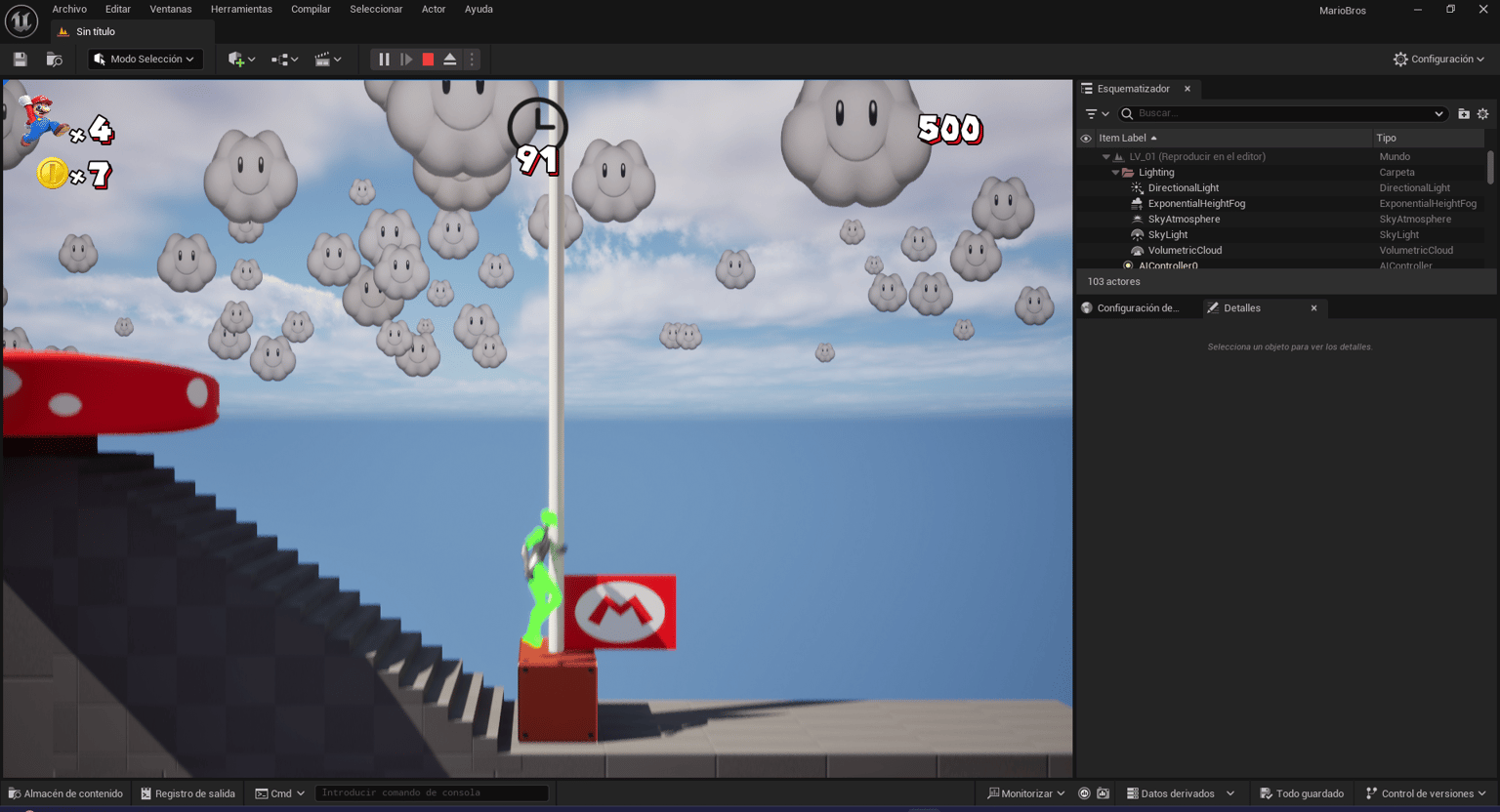
Task: Click the SkyAtmosphere icon
Action: click(1137, 220)
